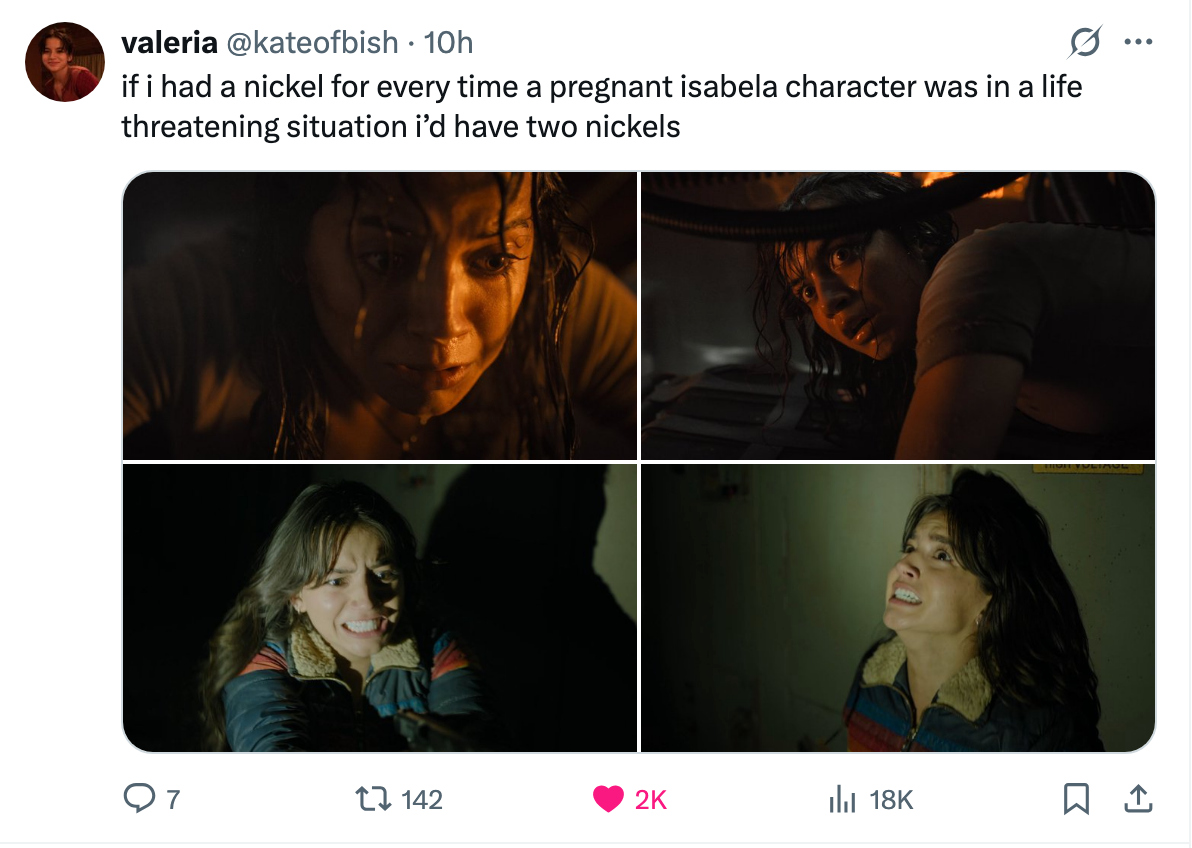This screenshot has height=848, width=1192.
Task: View the 18K post analytics
Action: [843, 798]
